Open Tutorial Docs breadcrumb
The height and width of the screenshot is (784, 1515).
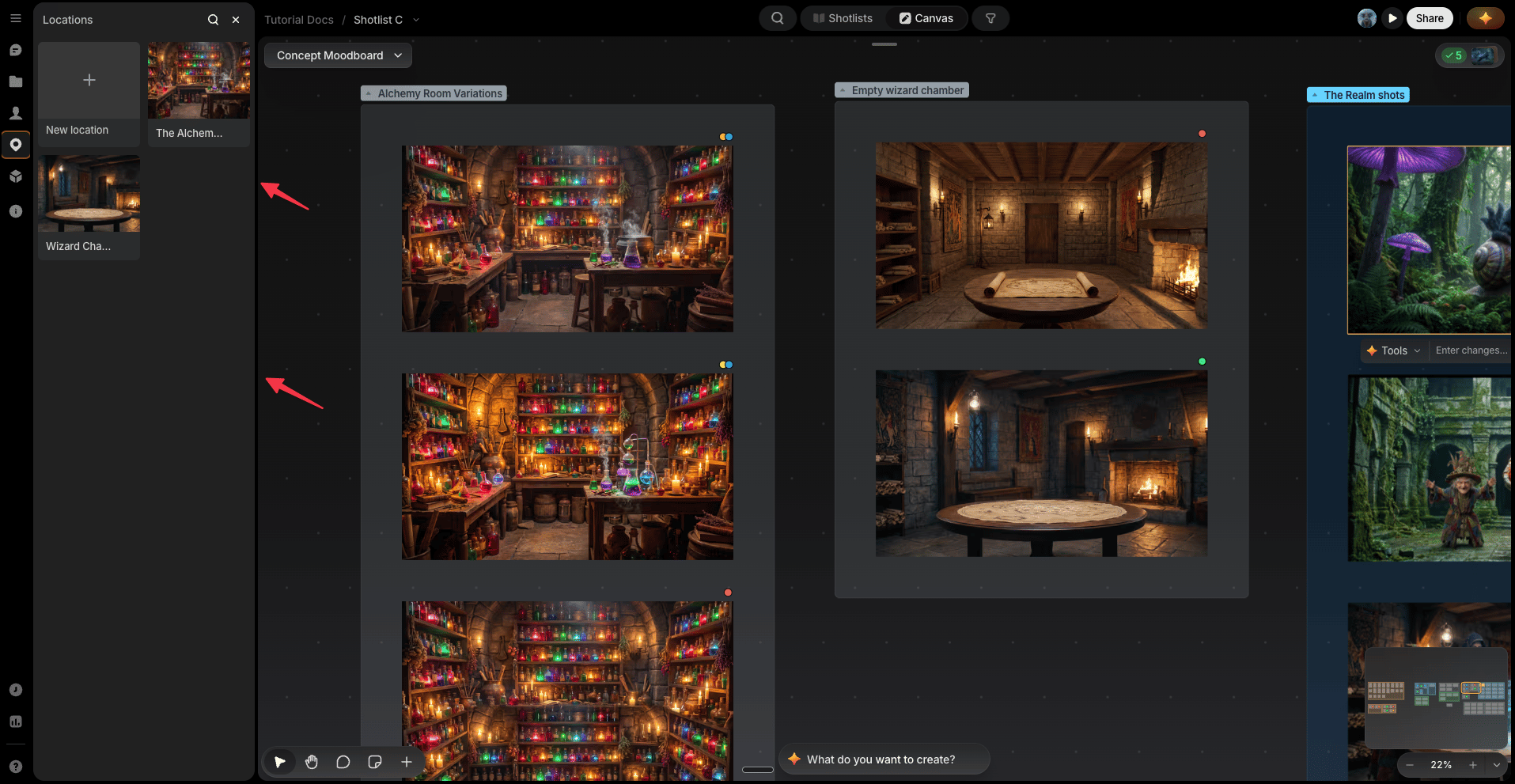(299, 20)
